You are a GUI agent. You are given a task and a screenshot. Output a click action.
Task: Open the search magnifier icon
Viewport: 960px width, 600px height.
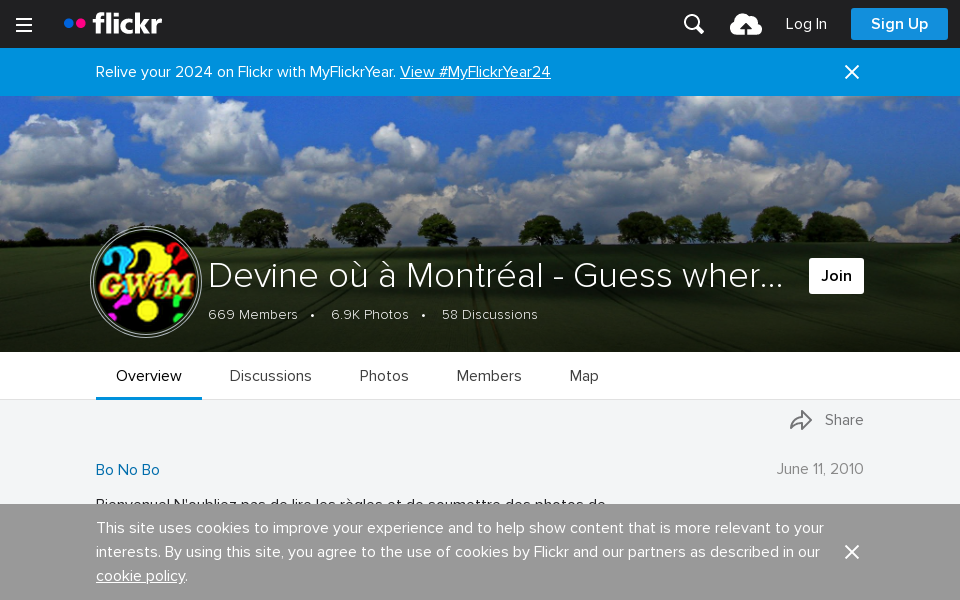(x=694, y=24)
